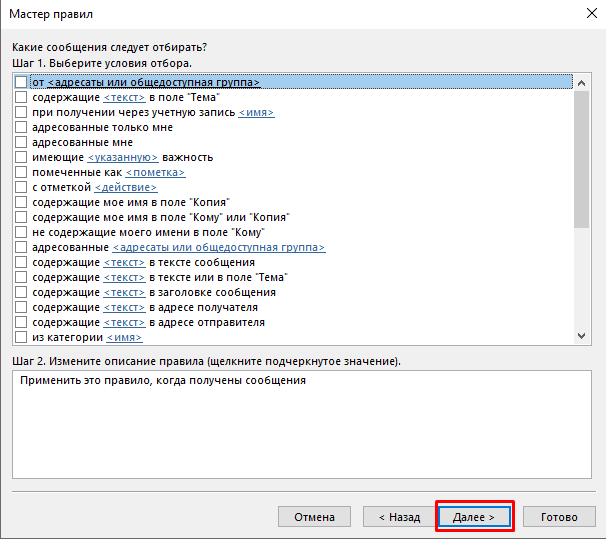Check the 'адресованные мне' condition

pyautogui.click(x=21, y=142)
